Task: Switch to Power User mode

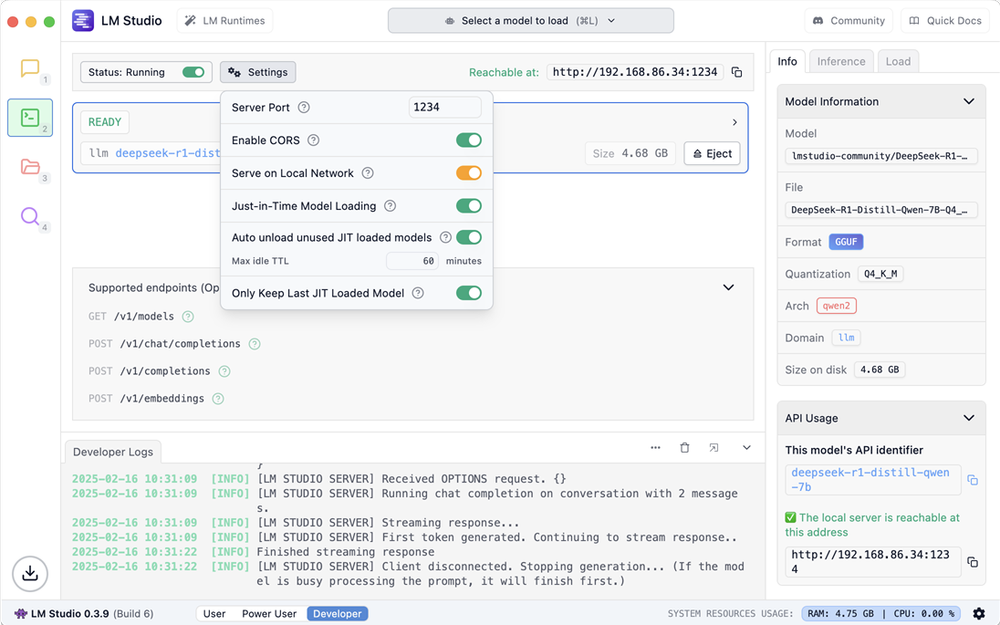Action: point(269,614)
